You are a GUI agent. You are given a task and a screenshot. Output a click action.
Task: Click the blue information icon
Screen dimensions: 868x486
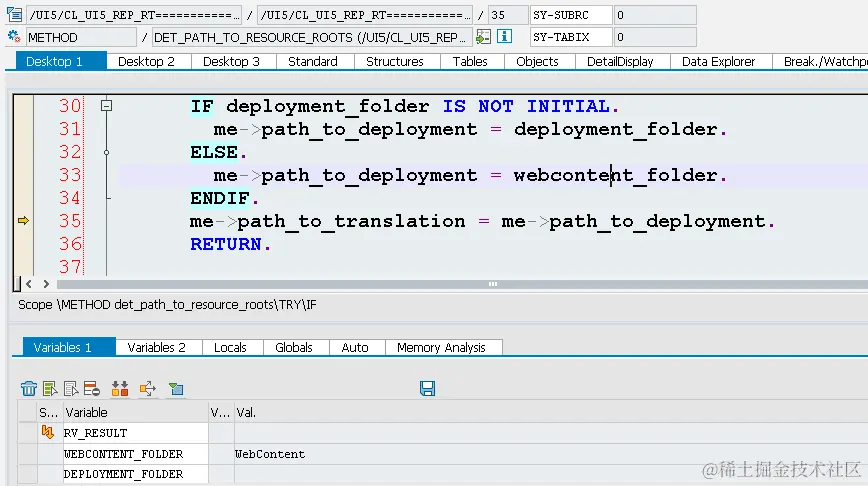click(504, 37)
